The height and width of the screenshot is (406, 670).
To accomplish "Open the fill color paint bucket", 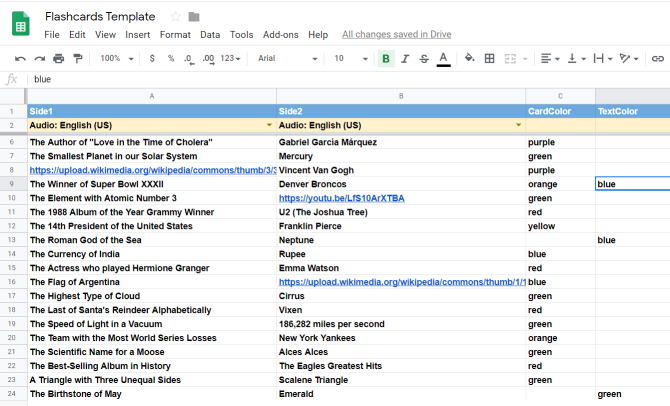I will (x=467, y=59).
